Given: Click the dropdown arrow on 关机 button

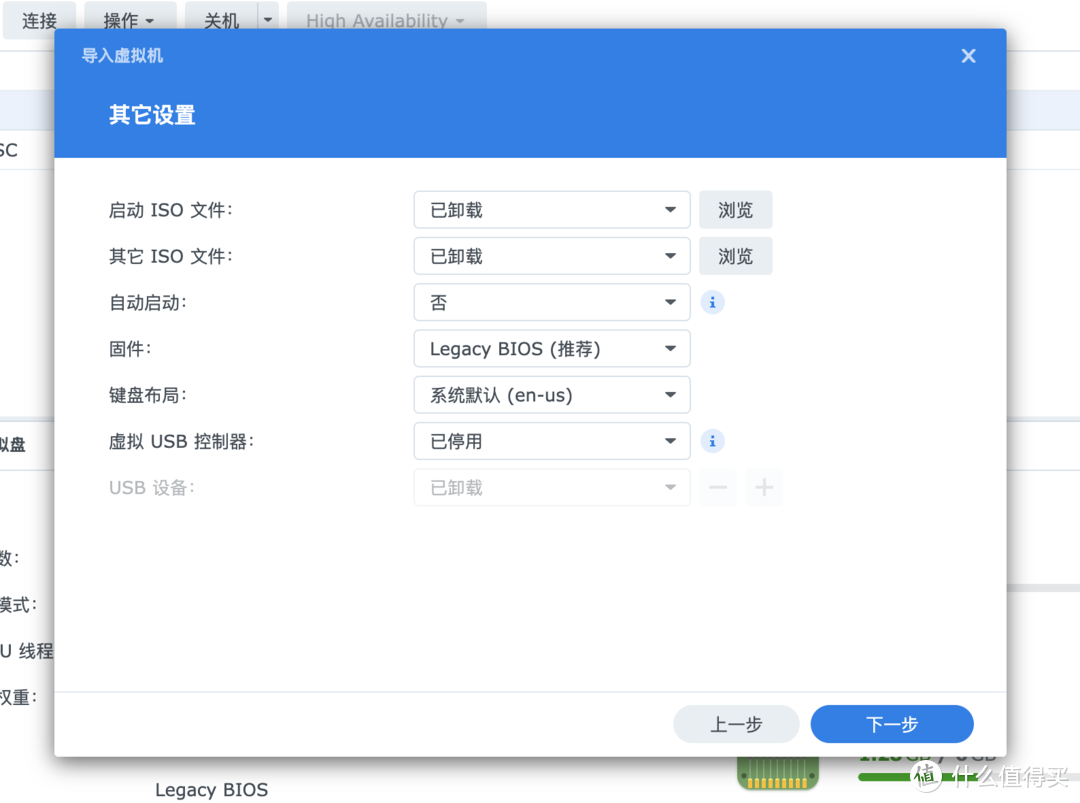Looking at the screenshot, I should [266, 19].
